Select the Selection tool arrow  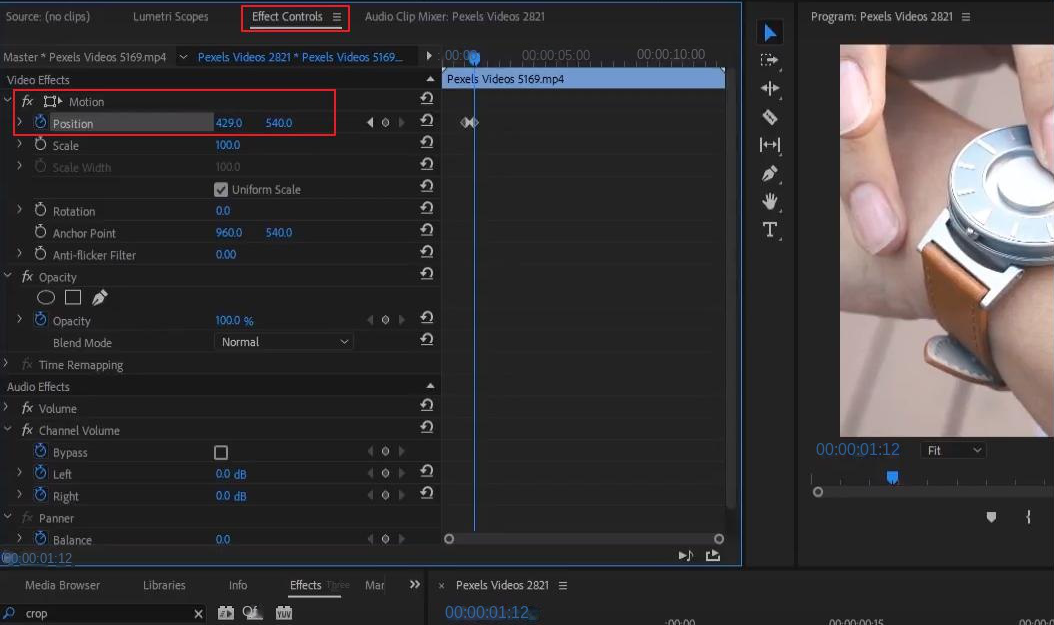[770, 32]
